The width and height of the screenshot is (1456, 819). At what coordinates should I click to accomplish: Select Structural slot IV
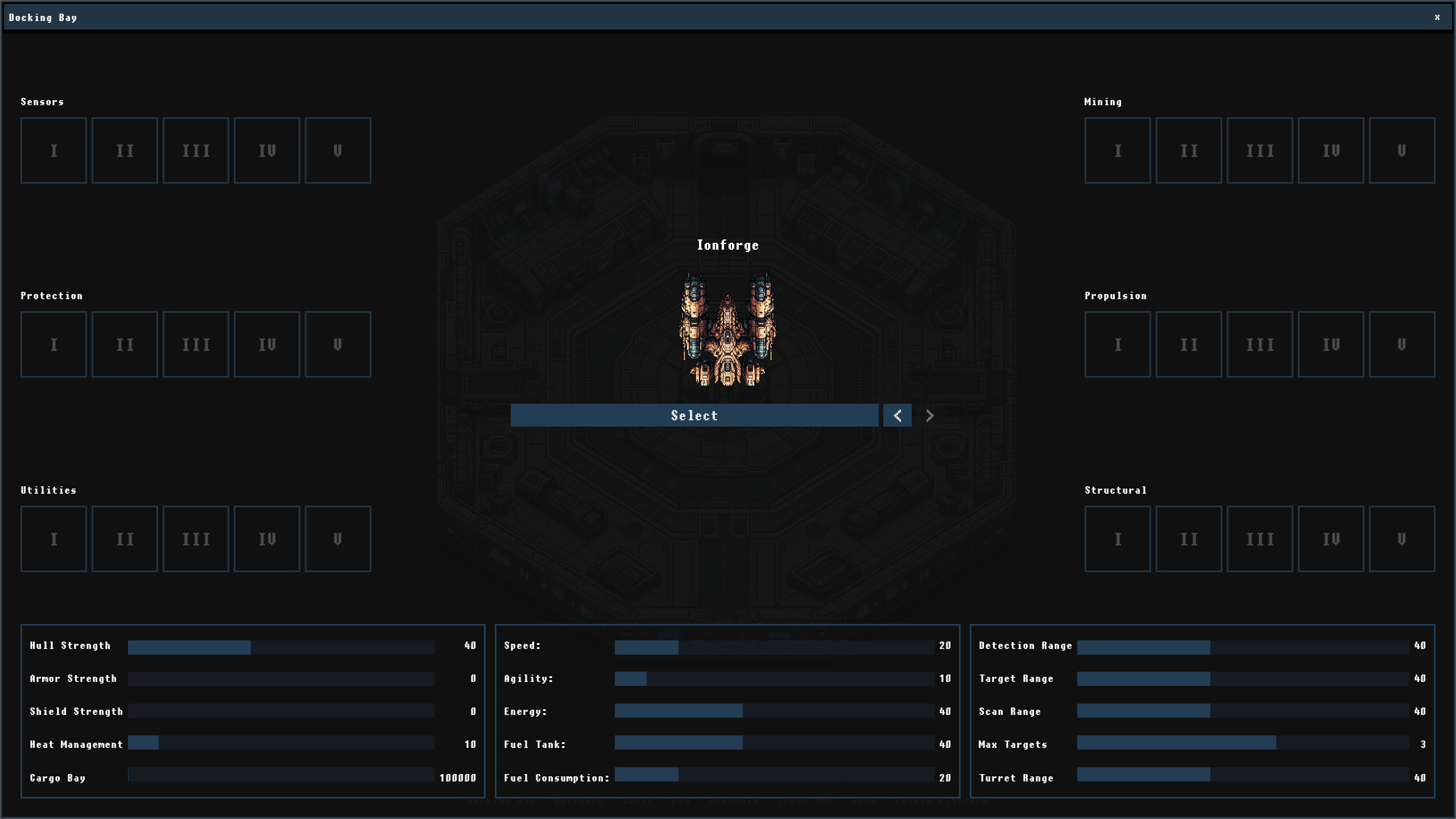(1330, 539)
